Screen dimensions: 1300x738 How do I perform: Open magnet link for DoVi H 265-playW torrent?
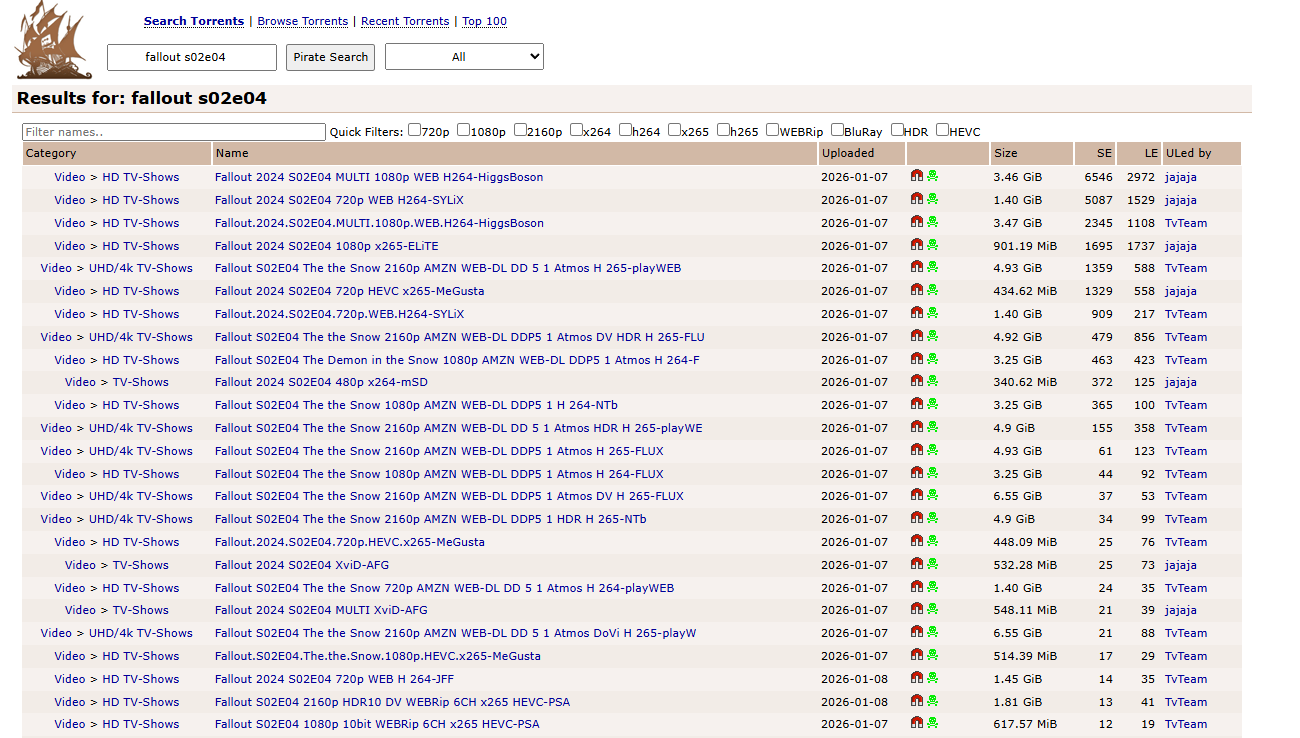(916, 632)
